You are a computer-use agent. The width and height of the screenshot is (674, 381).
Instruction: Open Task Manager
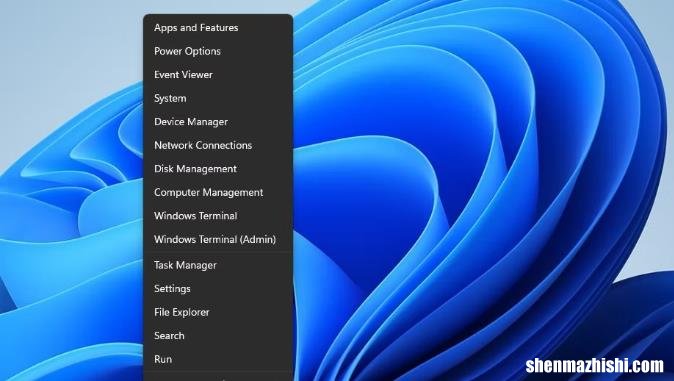pos(218,265)
